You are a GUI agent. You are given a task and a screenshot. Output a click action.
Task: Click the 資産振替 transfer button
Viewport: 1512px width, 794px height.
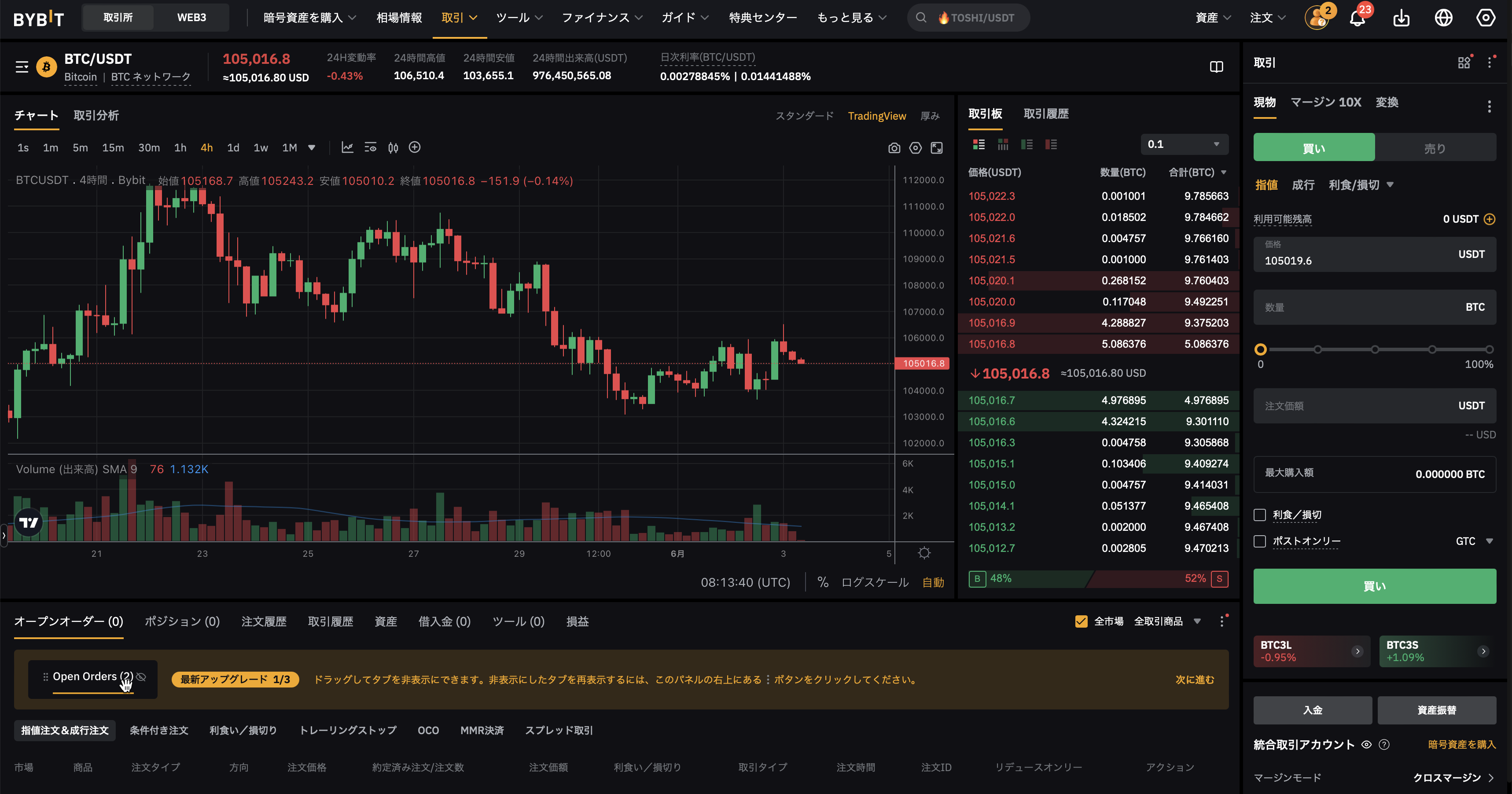click(1436, 710)
